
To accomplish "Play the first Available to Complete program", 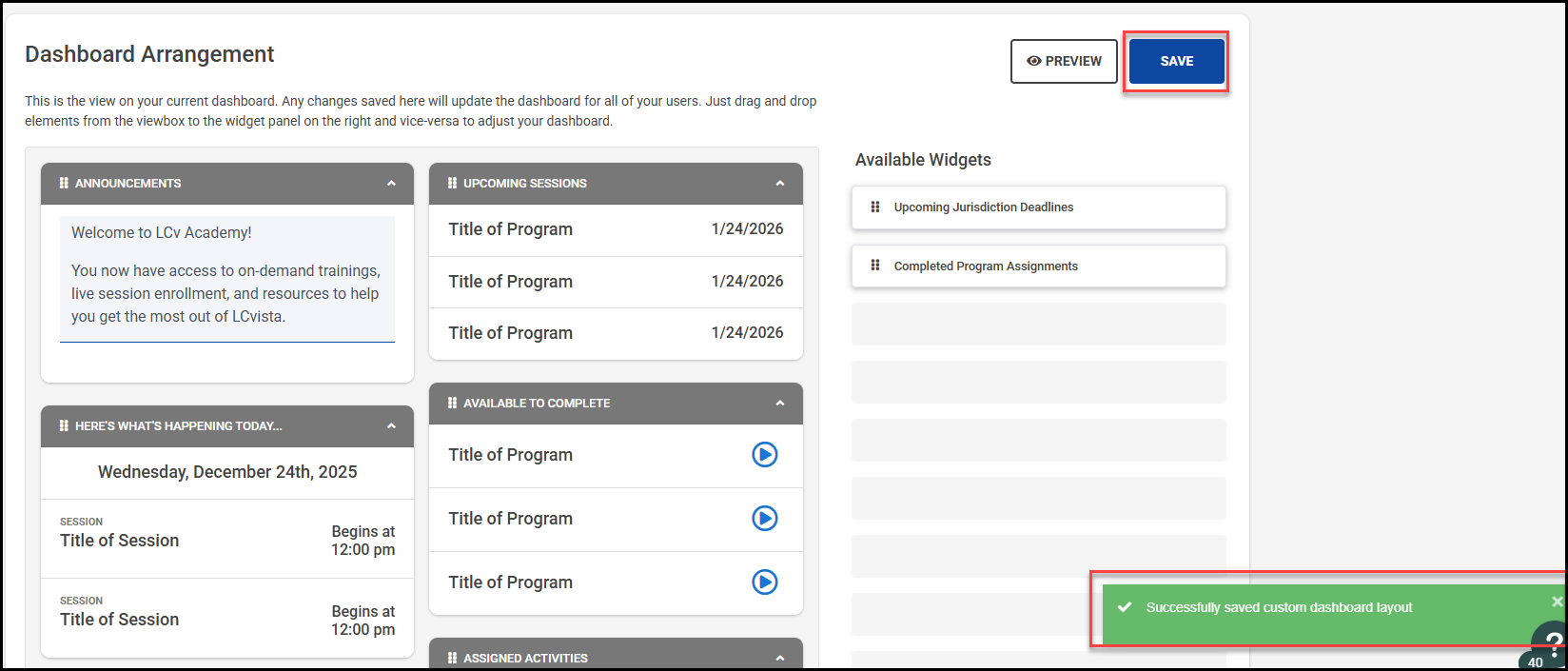I will click(764, 455).
